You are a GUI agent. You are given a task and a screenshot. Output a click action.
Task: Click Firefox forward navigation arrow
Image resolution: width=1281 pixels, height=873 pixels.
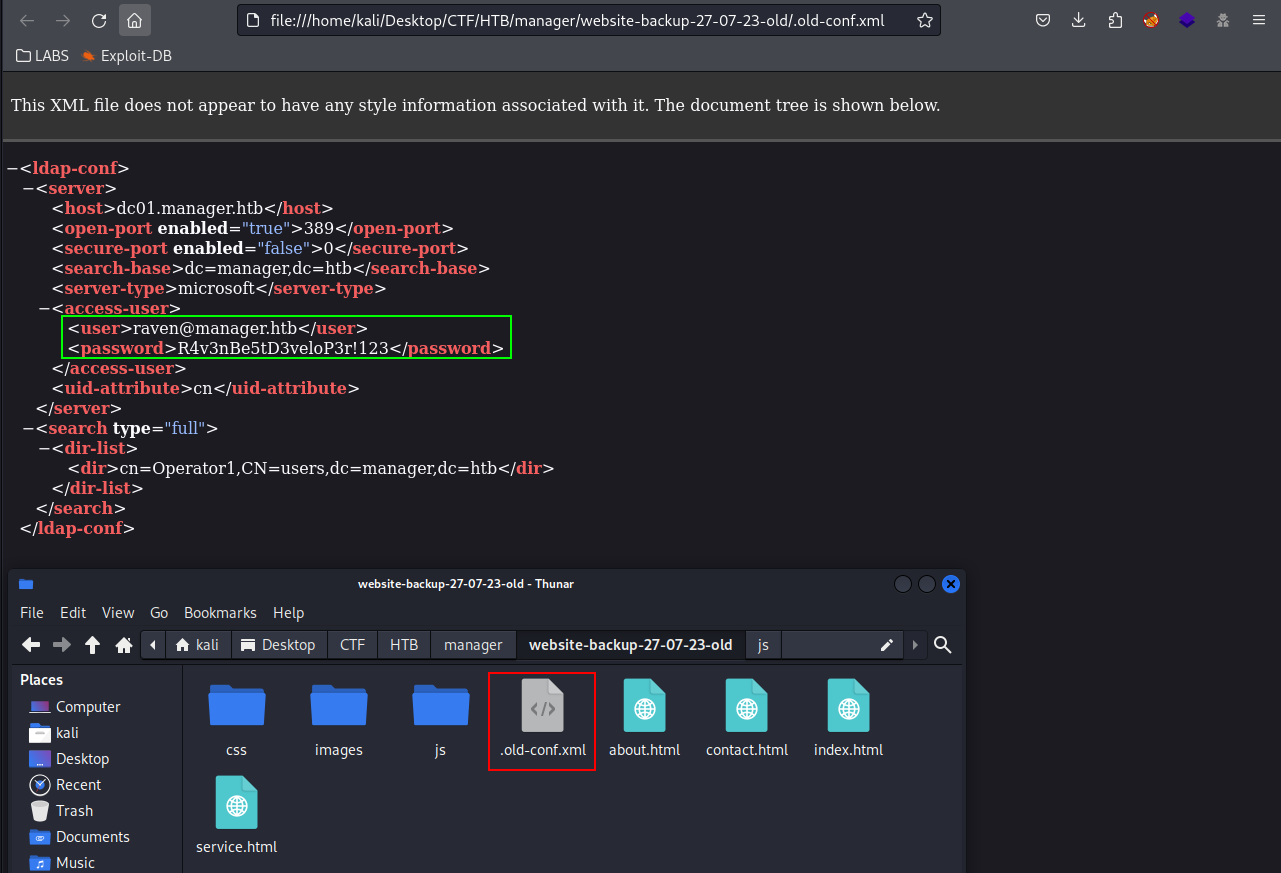coord(63,20)
